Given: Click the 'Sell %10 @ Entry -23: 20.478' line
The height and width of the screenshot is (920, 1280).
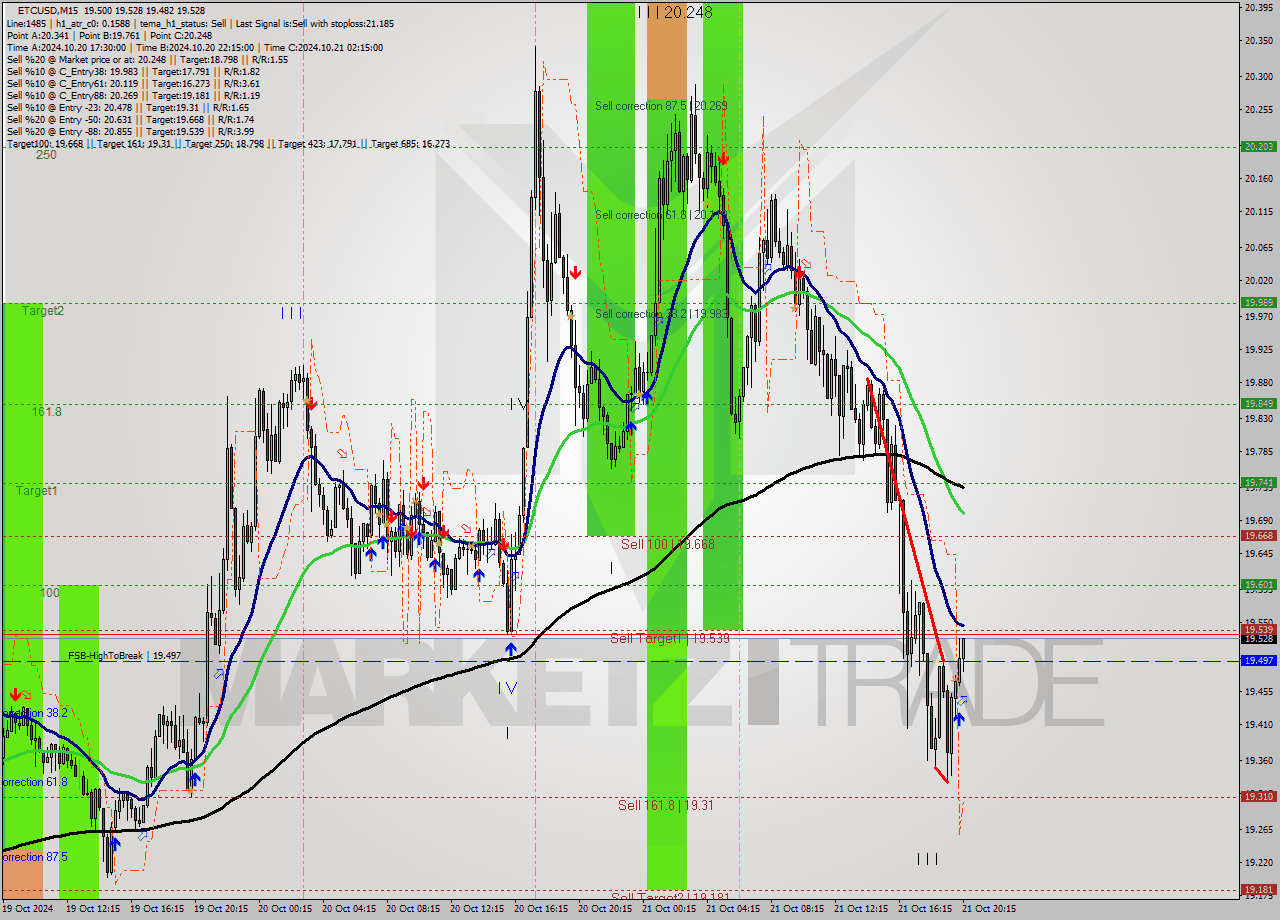Looking at the screenshot, I should pos(127,107).
